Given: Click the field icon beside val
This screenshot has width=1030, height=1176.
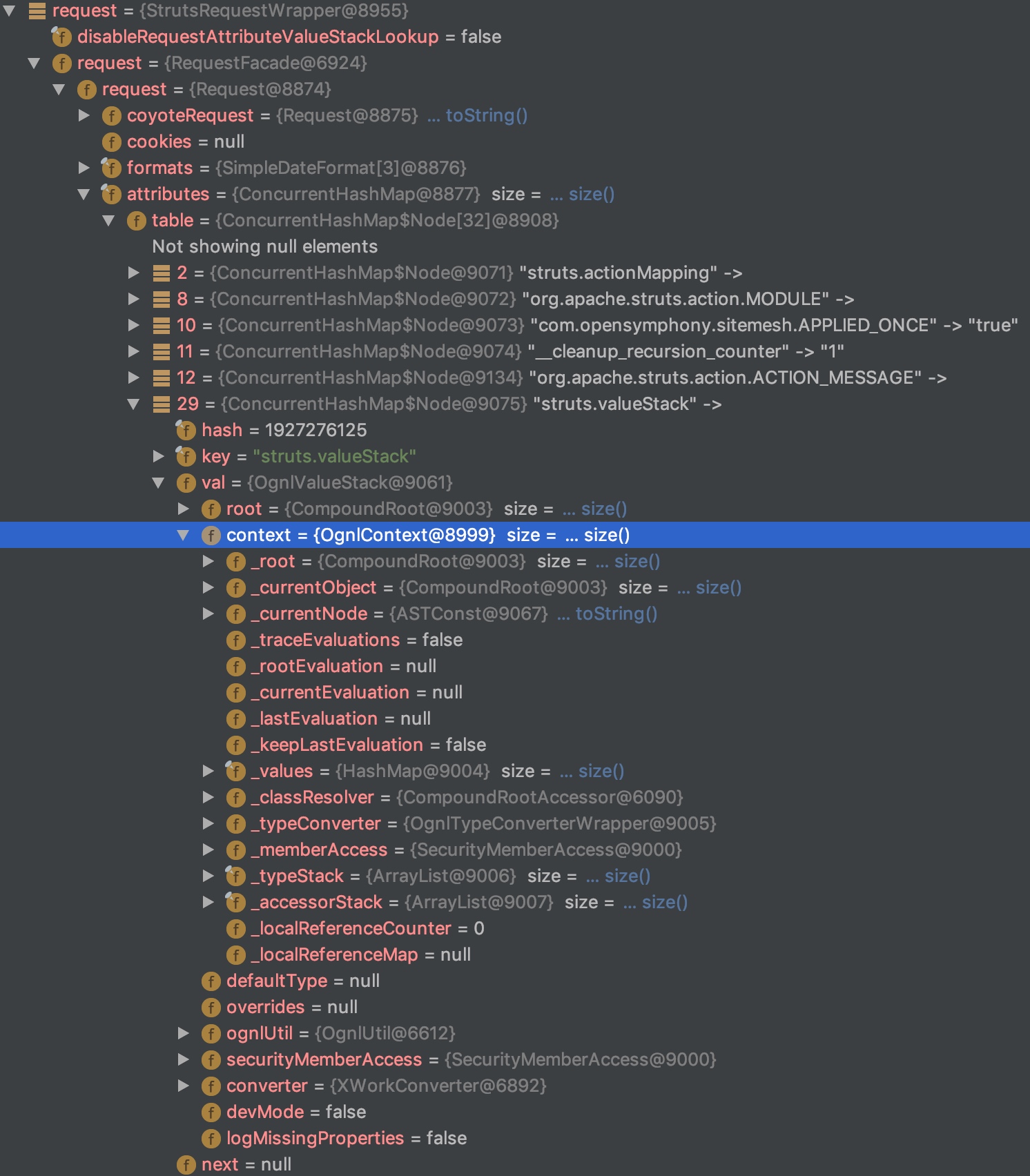Looking at the screenshot, I should tap(186, 483).
